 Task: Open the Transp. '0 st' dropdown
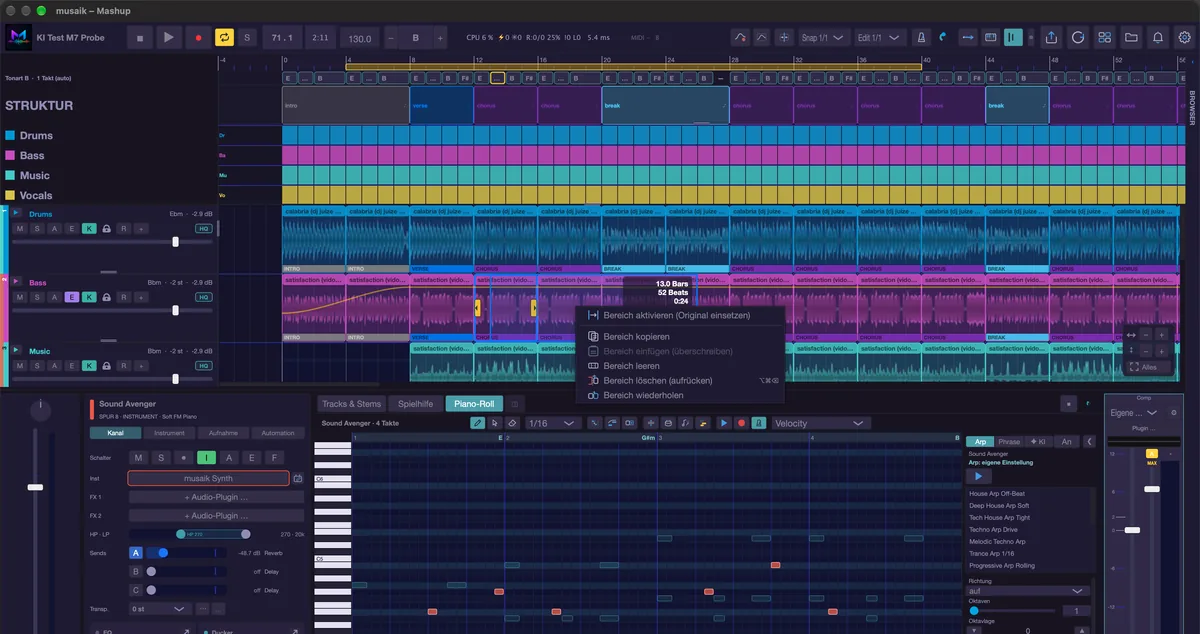[x=161, y=608]
